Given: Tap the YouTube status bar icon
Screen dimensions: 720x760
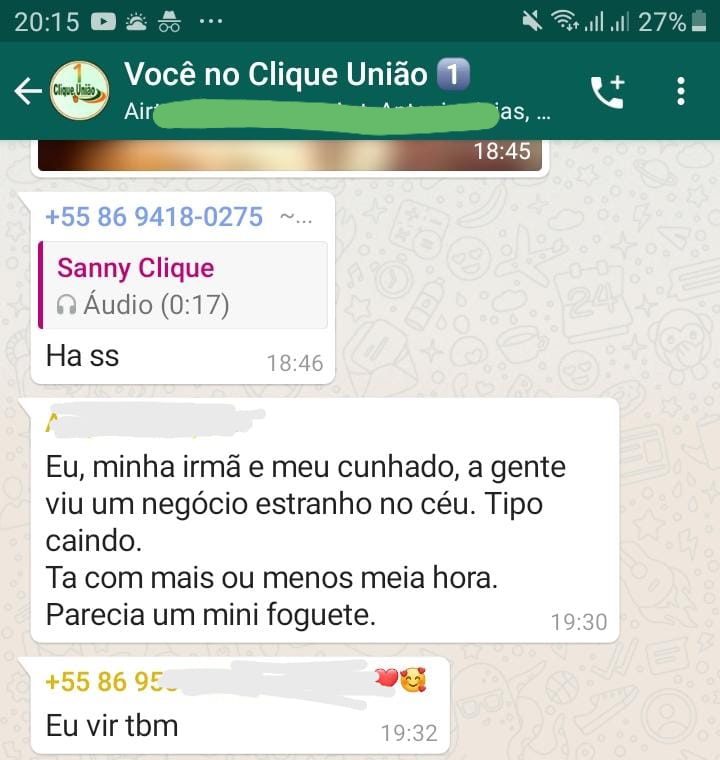Looking at the screenshot, I should (x=104, y=22).
